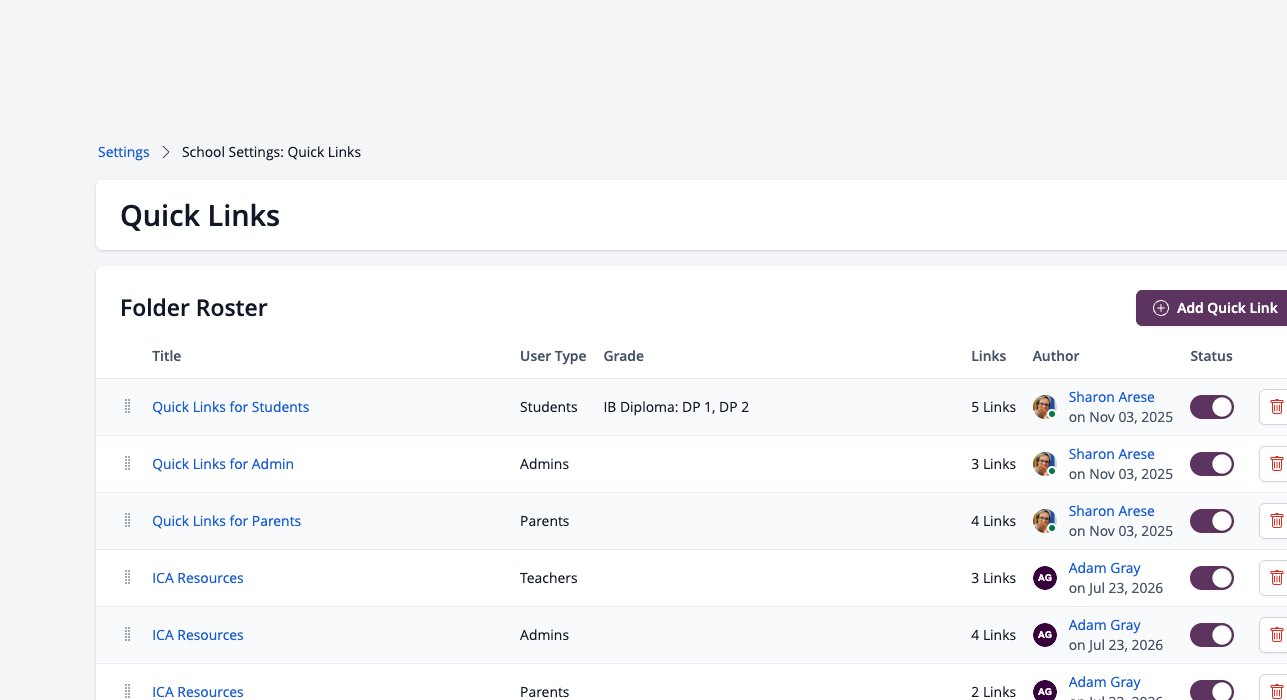Click the Title column header
The image size is (1287, 700).
coord(166,356)
